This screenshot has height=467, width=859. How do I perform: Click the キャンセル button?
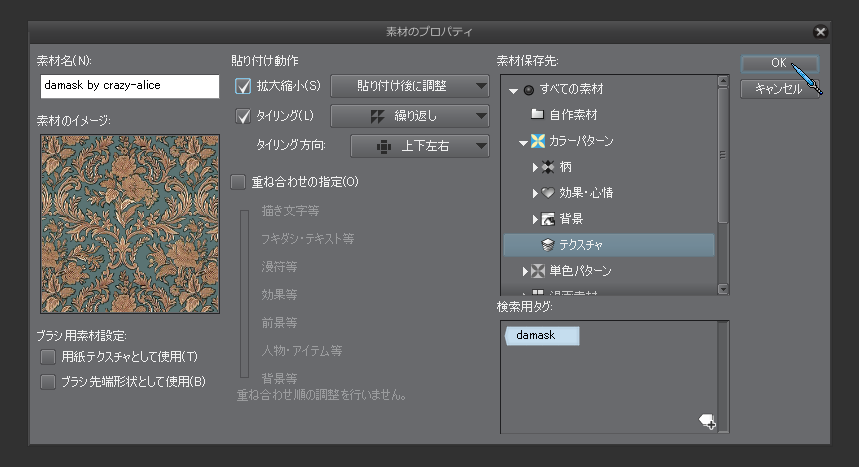[x=779, y=89]
